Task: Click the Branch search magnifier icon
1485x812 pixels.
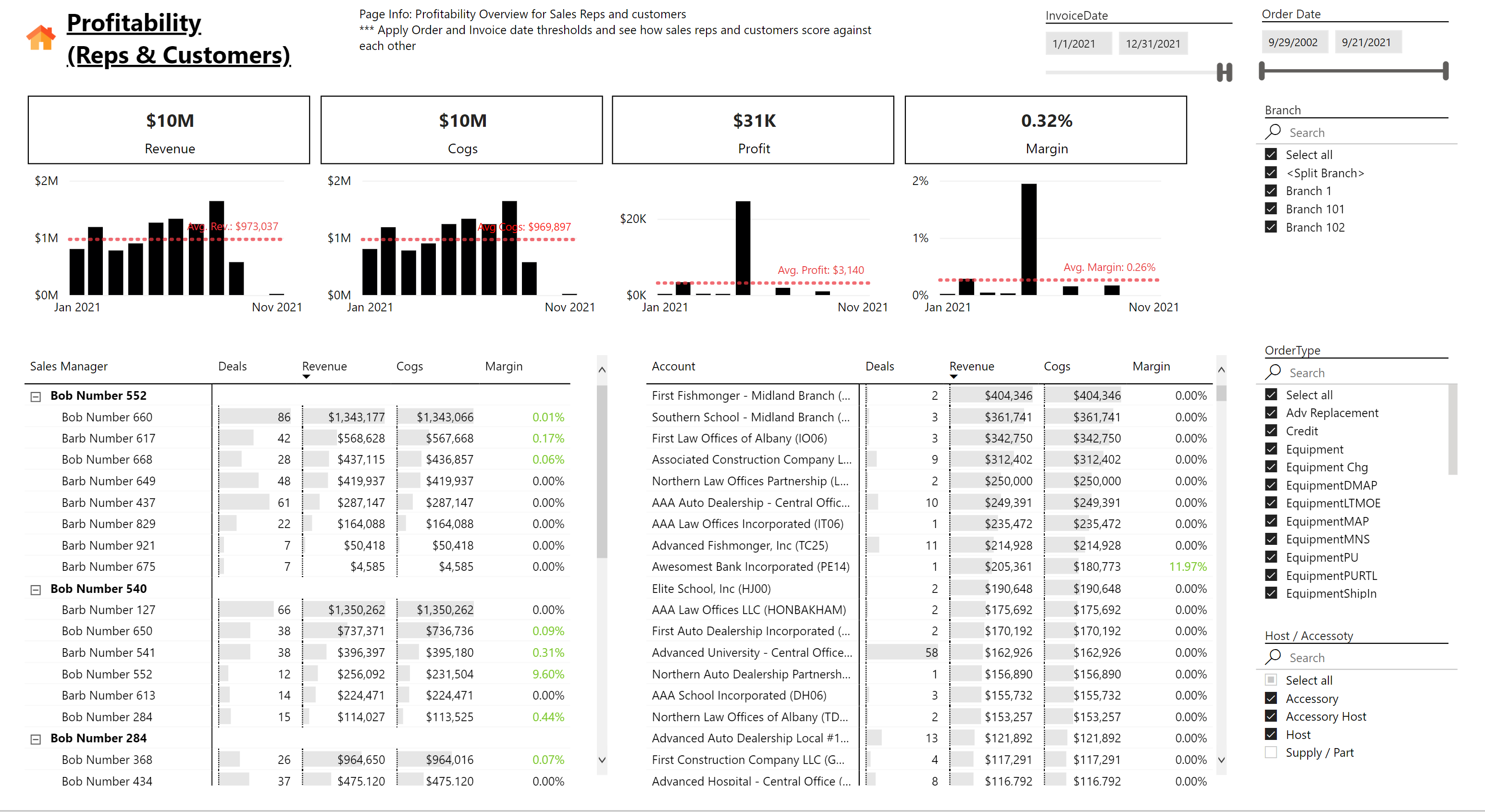Action: [x=1272, y=132]
